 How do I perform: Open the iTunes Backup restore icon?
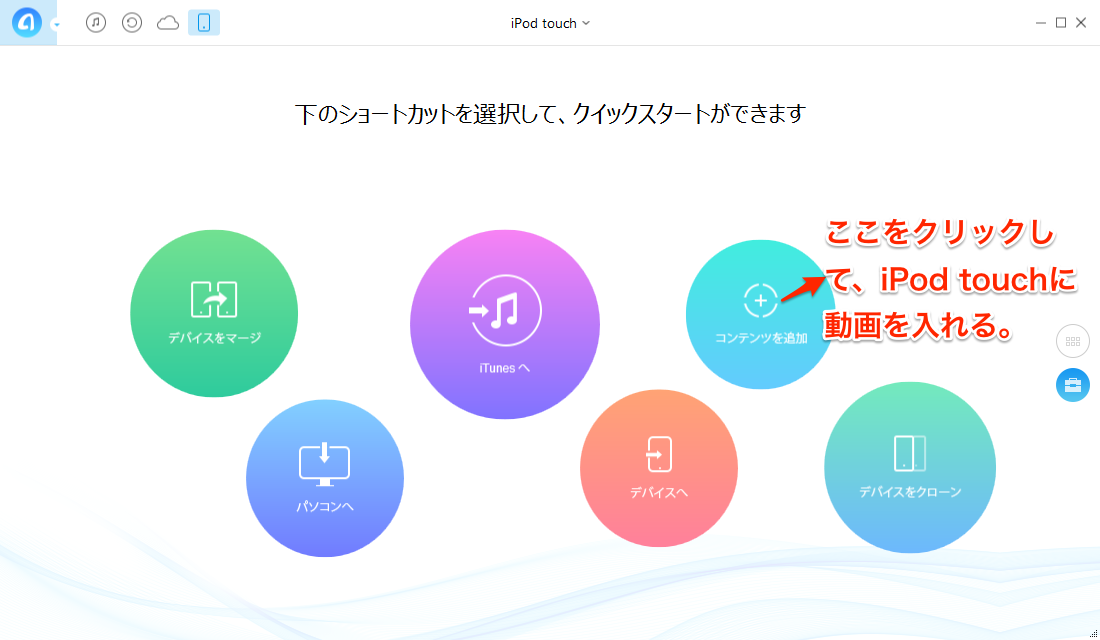pos(132,22)
